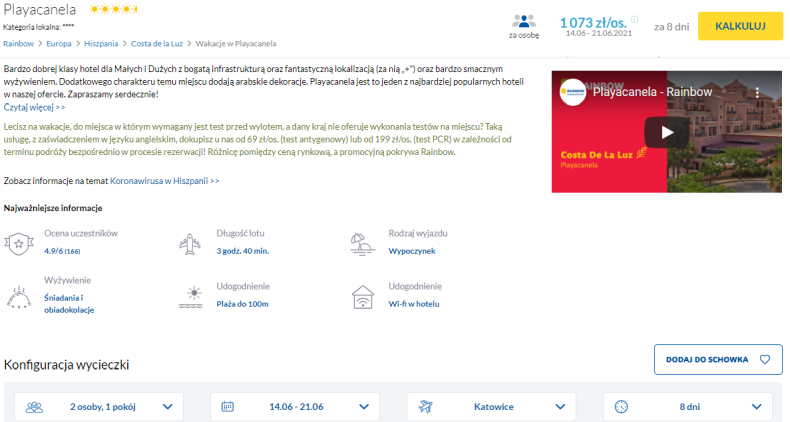Click the Wi-fi house icon
The height and width of the screenshot is (422, 790).
363,297
